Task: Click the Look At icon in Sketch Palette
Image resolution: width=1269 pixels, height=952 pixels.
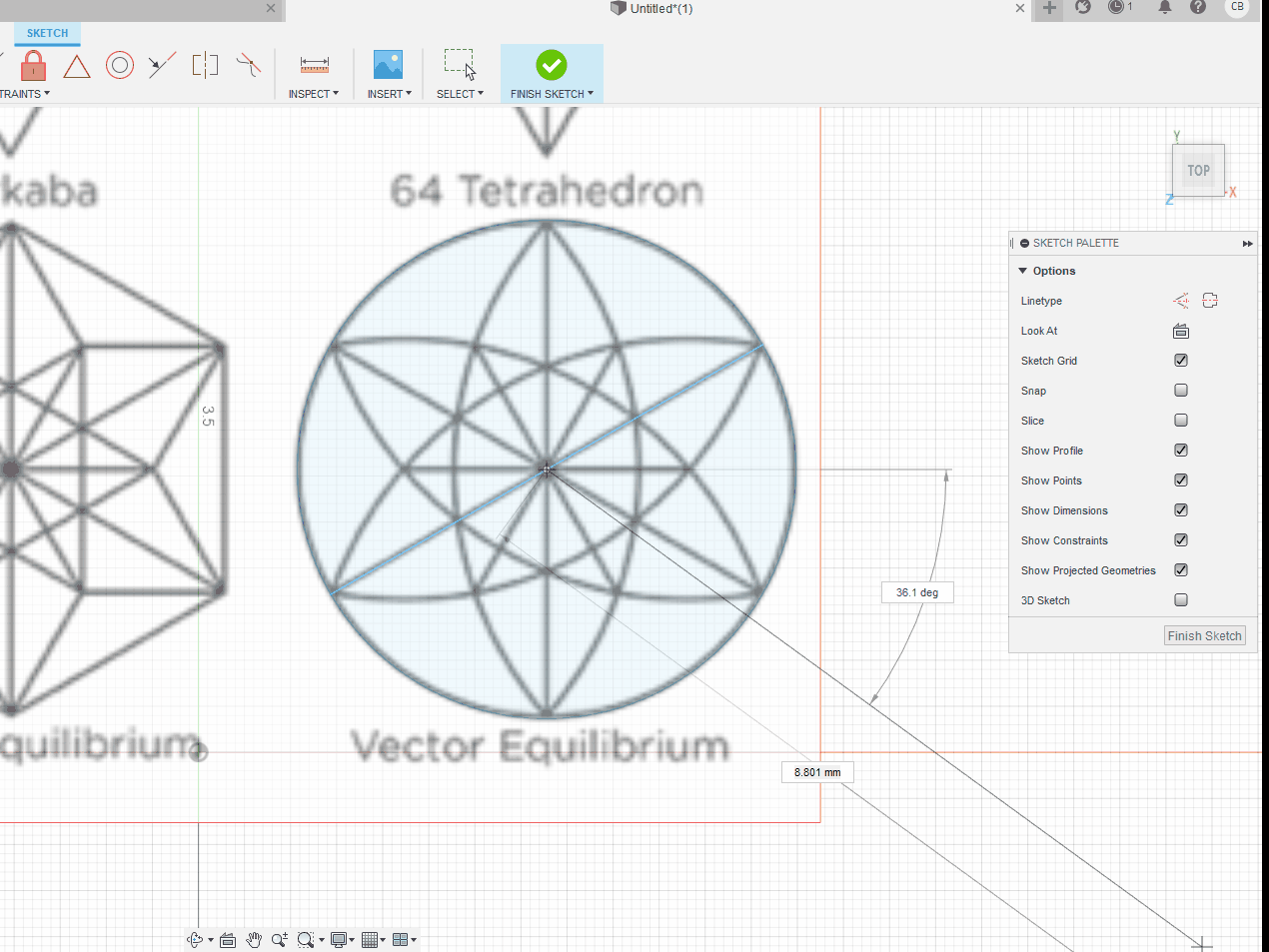Action: [x=1180, y=331]
